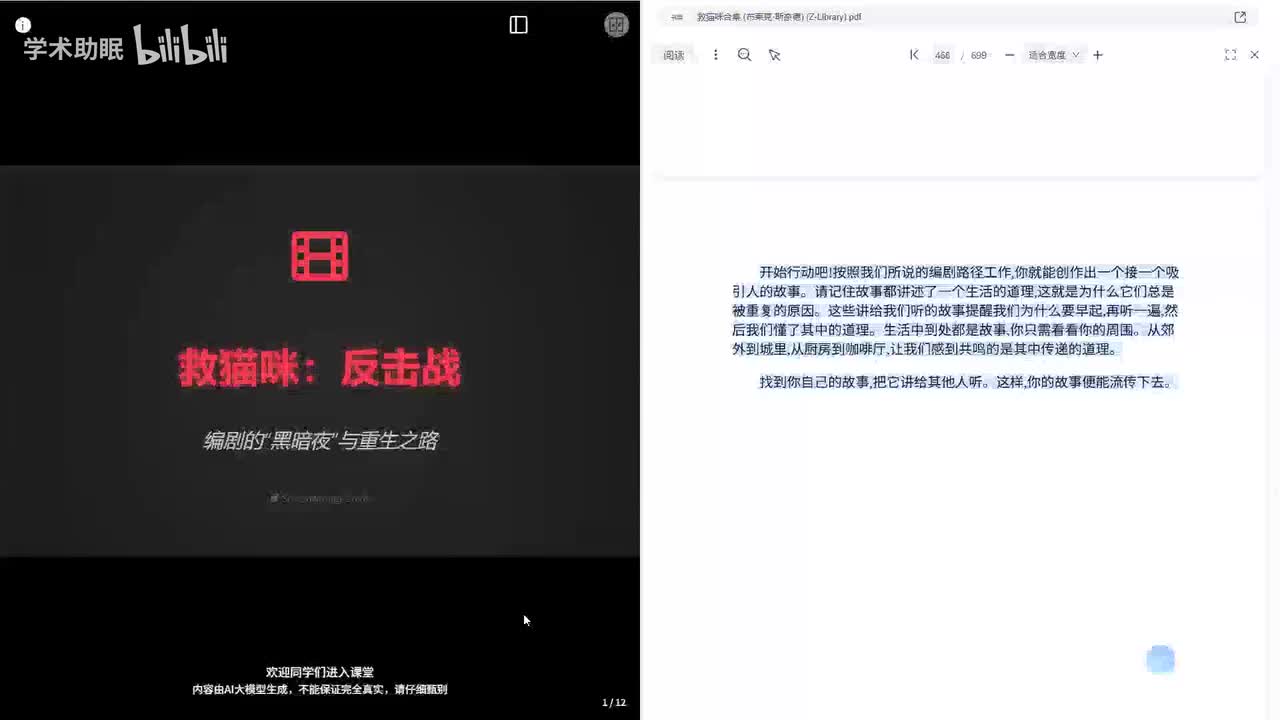Enter fullscreen view of PDF
1280x720 pixels.
(1230, 55)
